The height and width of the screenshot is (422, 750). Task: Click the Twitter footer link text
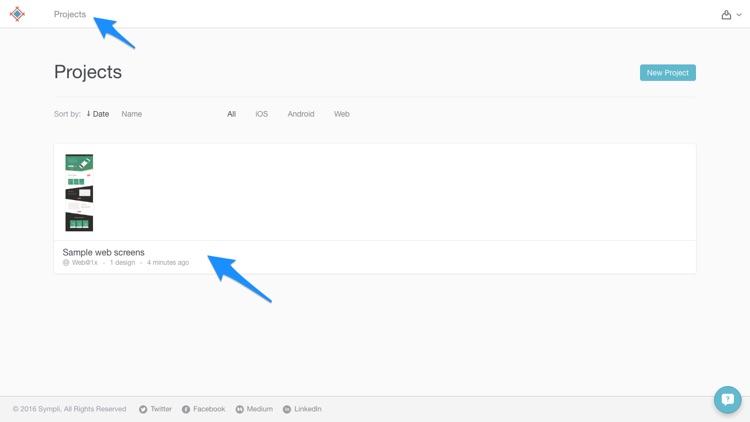tap(161, 409)
